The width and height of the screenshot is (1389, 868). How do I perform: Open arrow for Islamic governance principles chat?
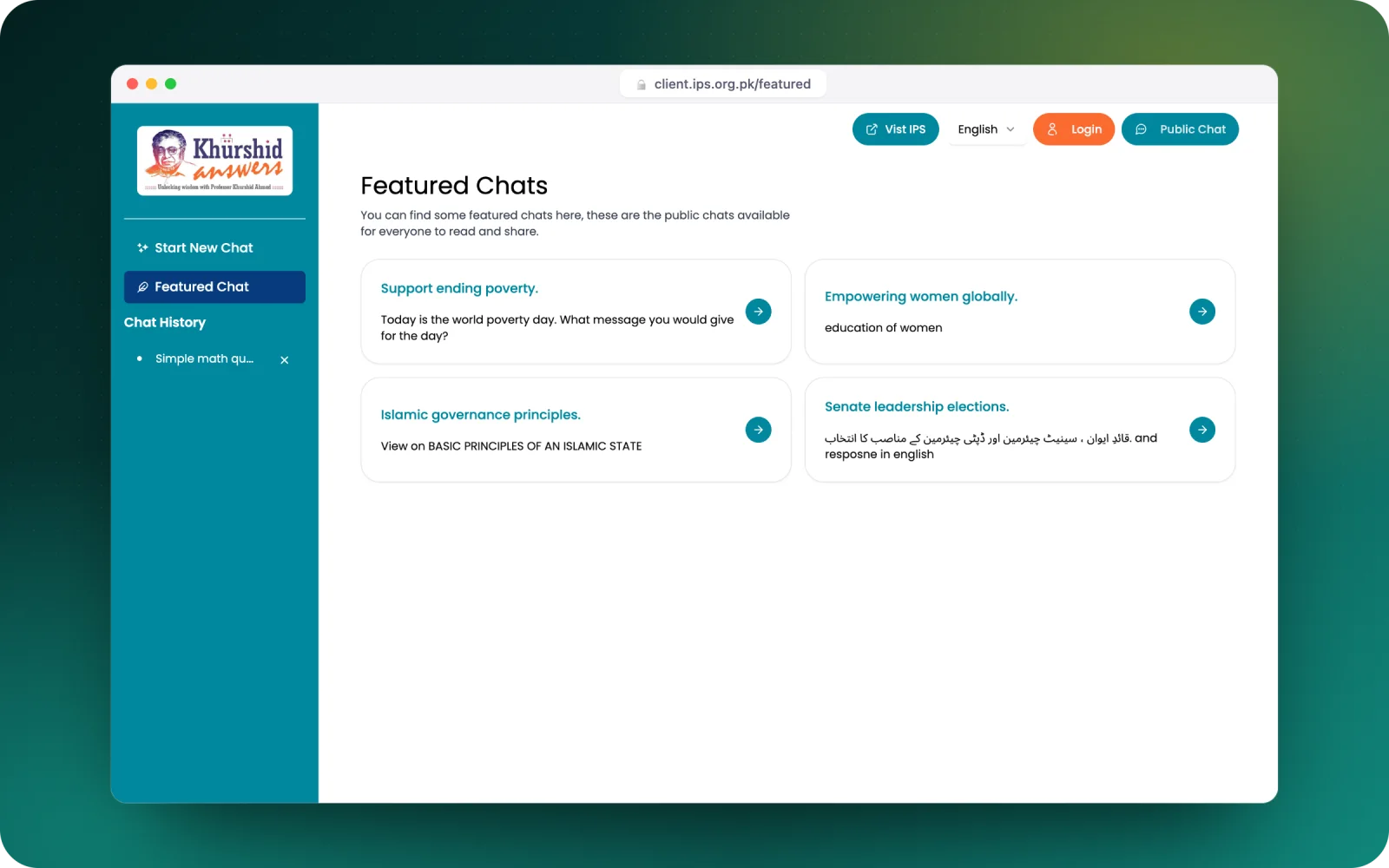758,430
